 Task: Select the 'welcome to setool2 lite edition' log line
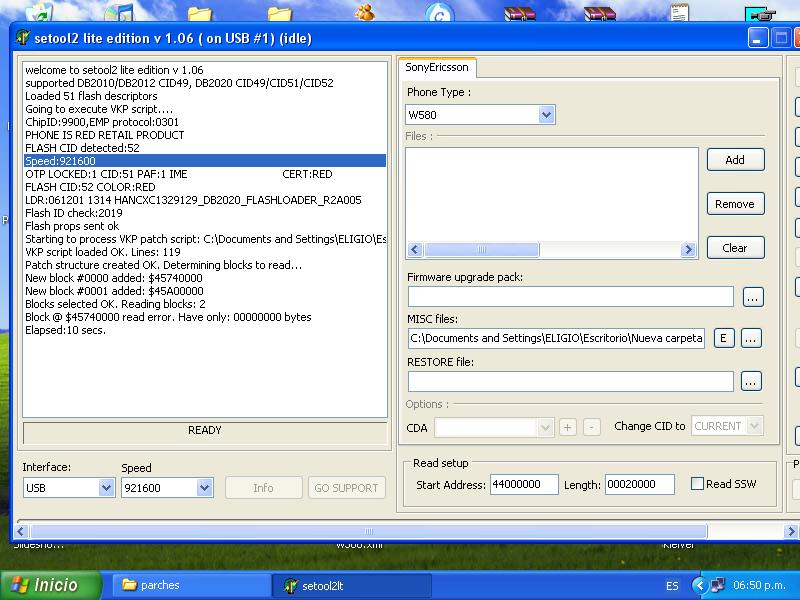[114, 70]
